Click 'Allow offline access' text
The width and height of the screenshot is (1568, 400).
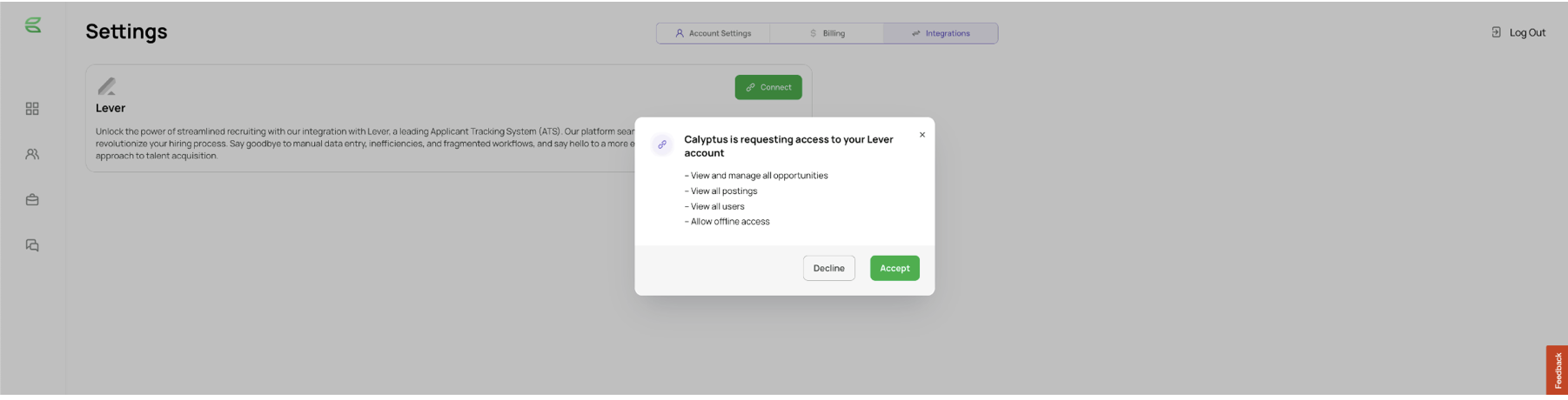pyautogui.click(x=727, y=222)
